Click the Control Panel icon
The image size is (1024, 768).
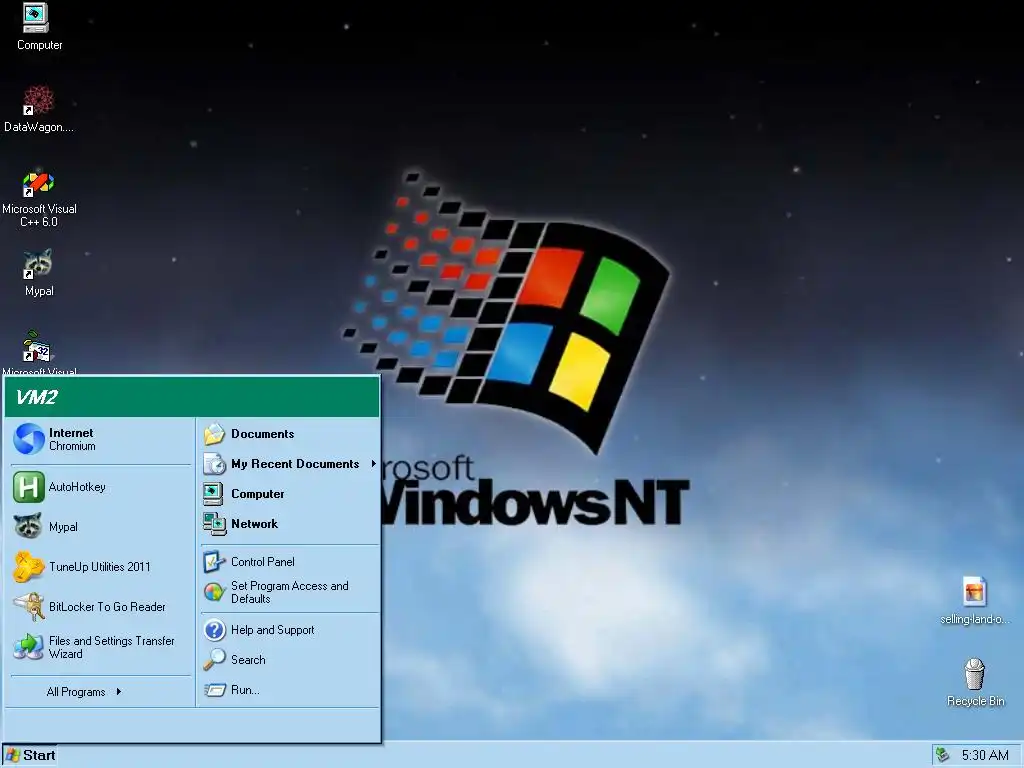[x=214, y=562]
